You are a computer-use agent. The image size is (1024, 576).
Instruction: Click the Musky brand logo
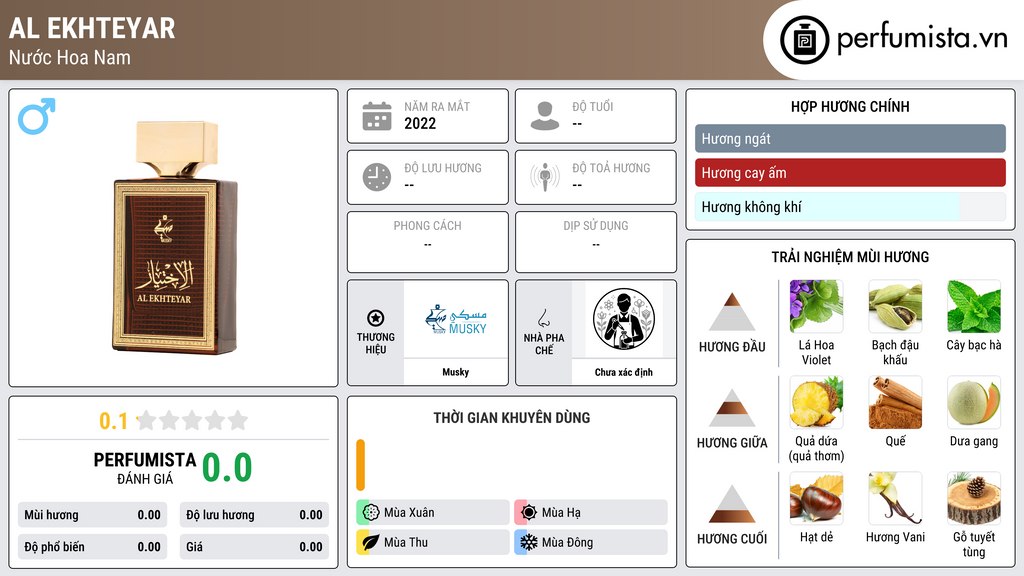click(x=456, y=319)
